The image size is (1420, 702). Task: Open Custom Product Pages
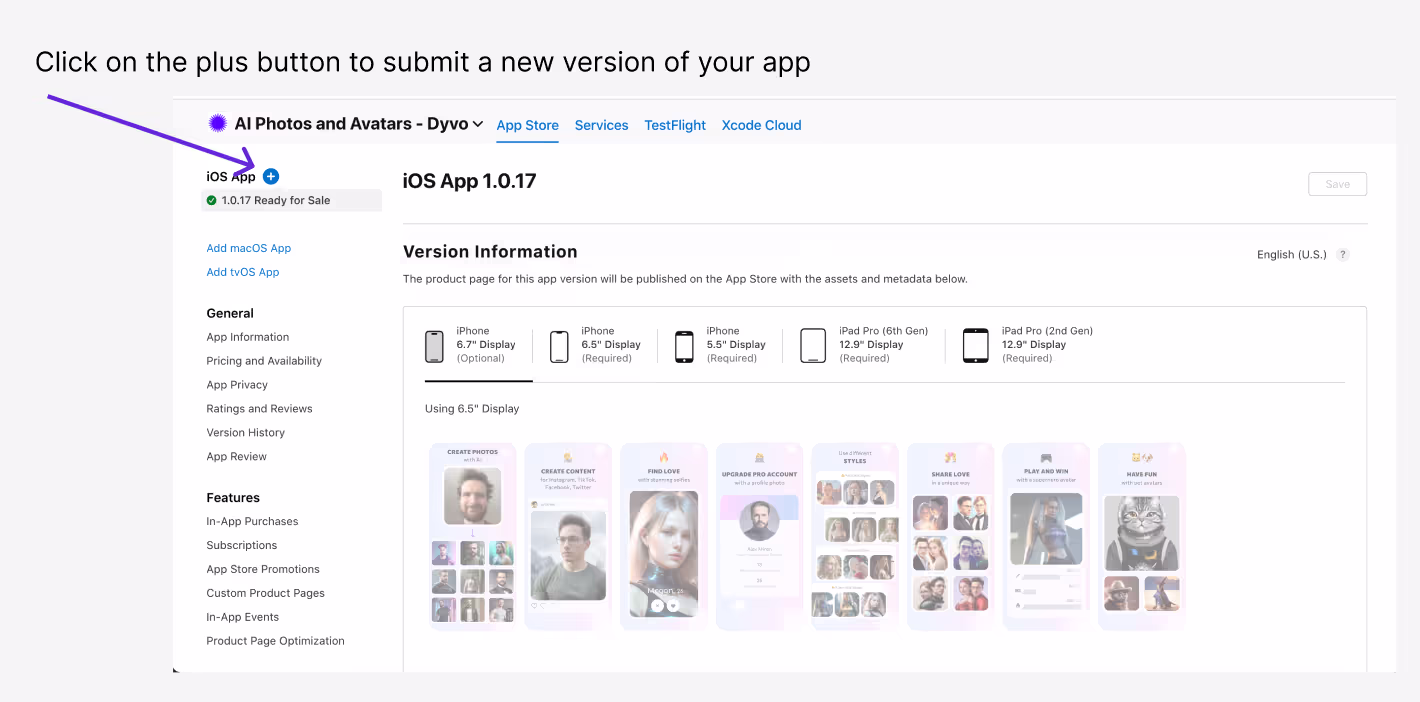tap(266, 593)
